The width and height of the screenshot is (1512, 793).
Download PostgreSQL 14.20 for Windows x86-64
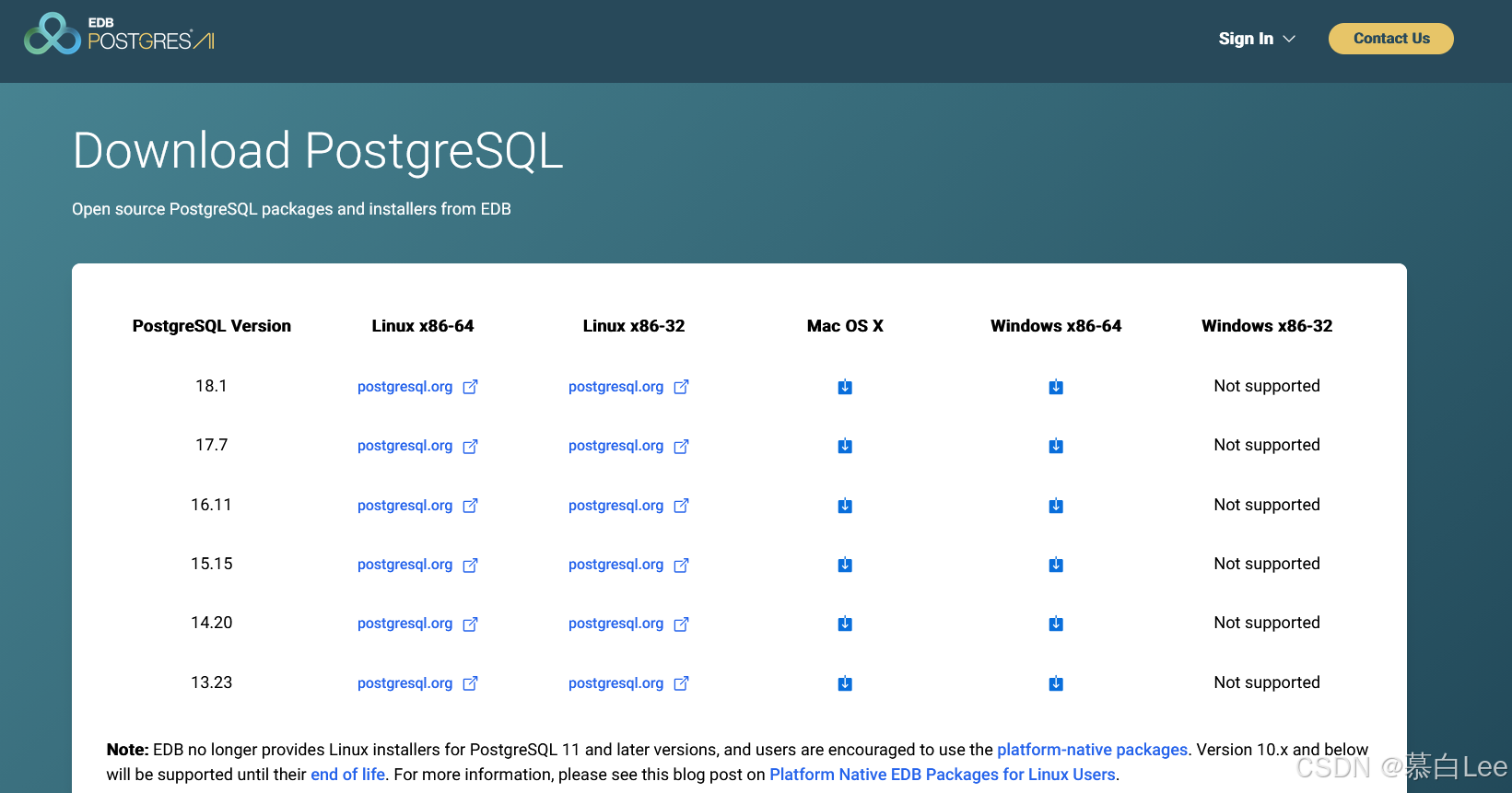tap(1056, 624)
